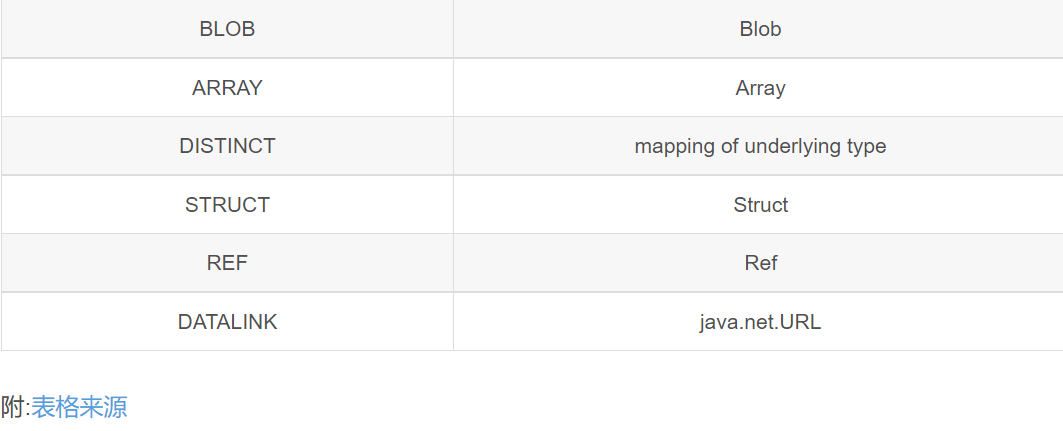Click the column divider beside DATALINK

[x=453, y=322]
